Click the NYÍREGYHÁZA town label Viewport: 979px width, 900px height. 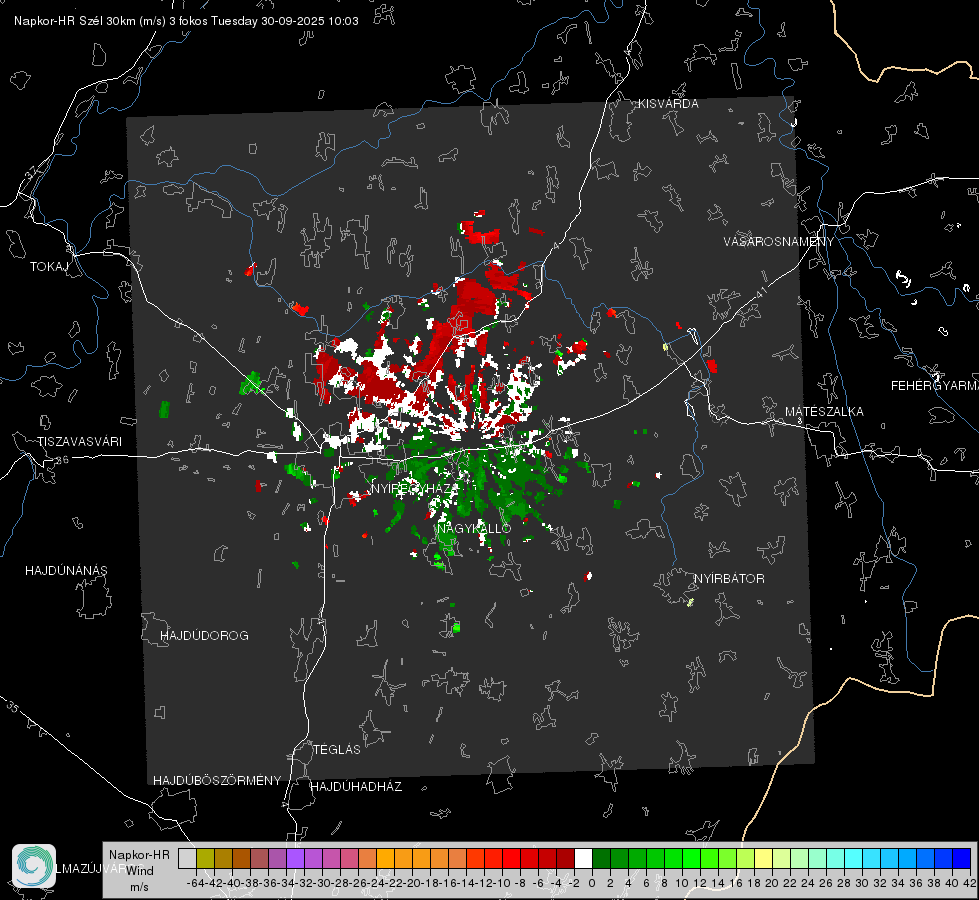tap(414, 488)
